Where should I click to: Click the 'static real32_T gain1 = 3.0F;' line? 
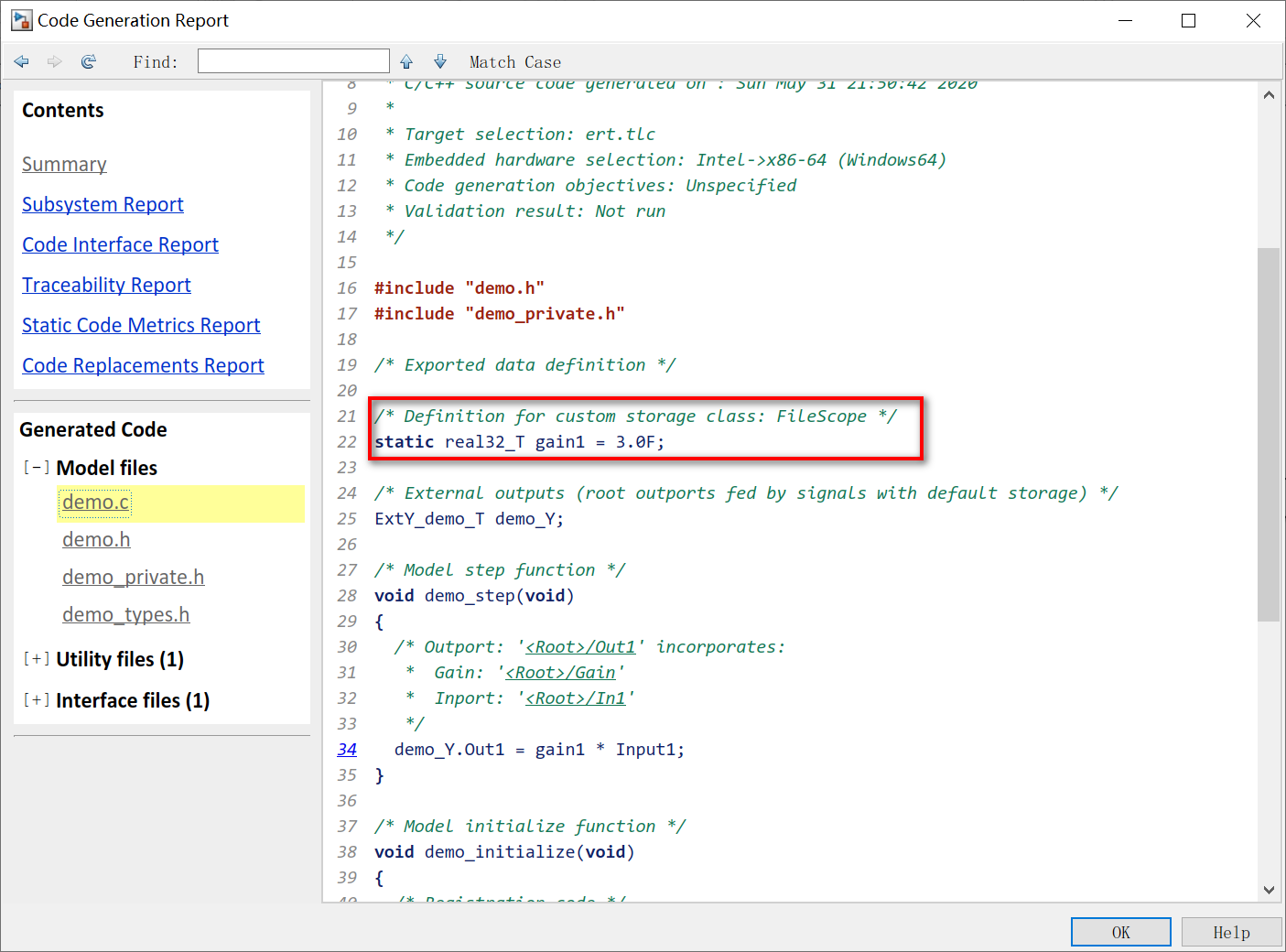[x=520, y=442]
